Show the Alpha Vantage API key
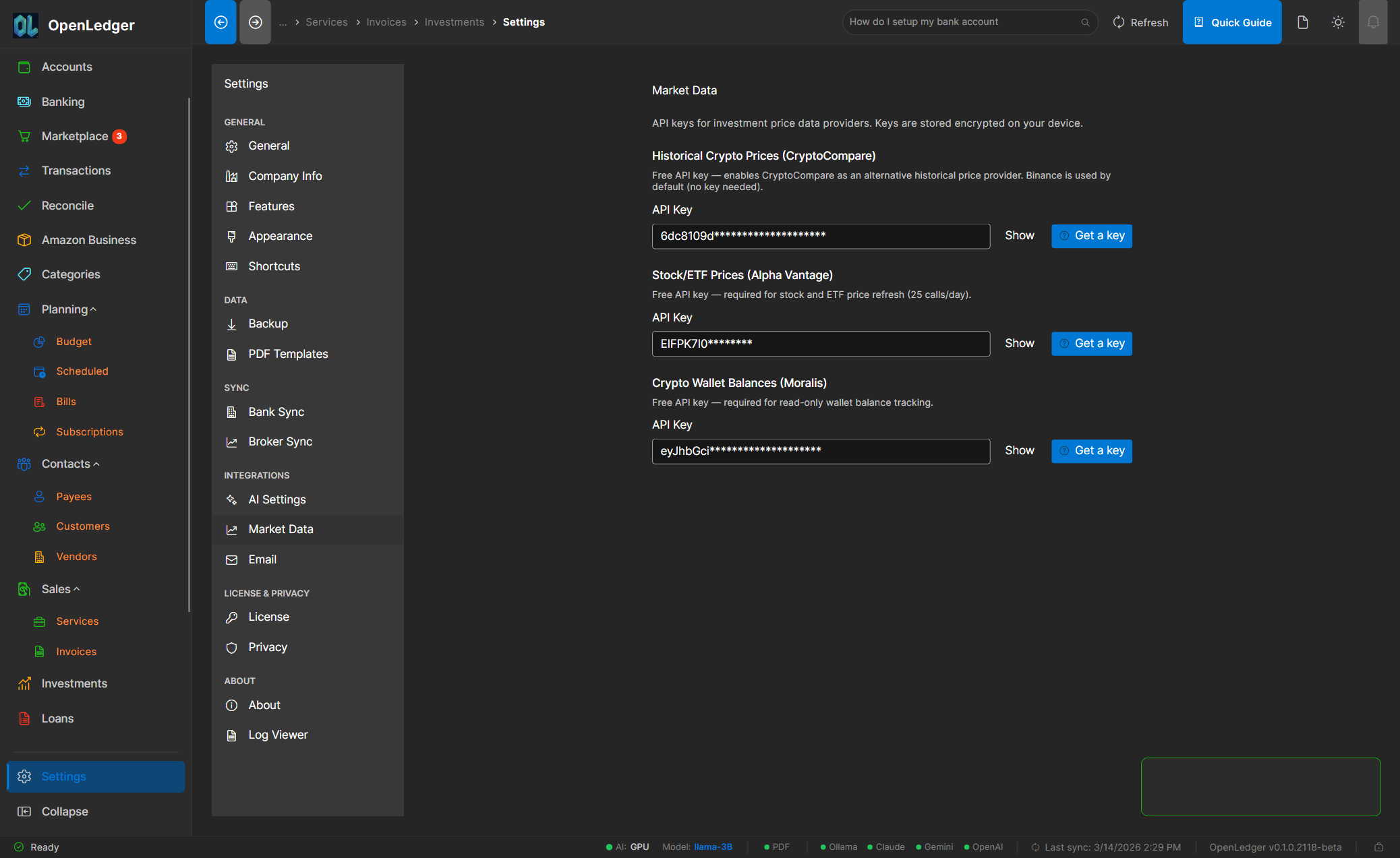The width and height of the screenshot is (1400, 858). click(1019, 343)
